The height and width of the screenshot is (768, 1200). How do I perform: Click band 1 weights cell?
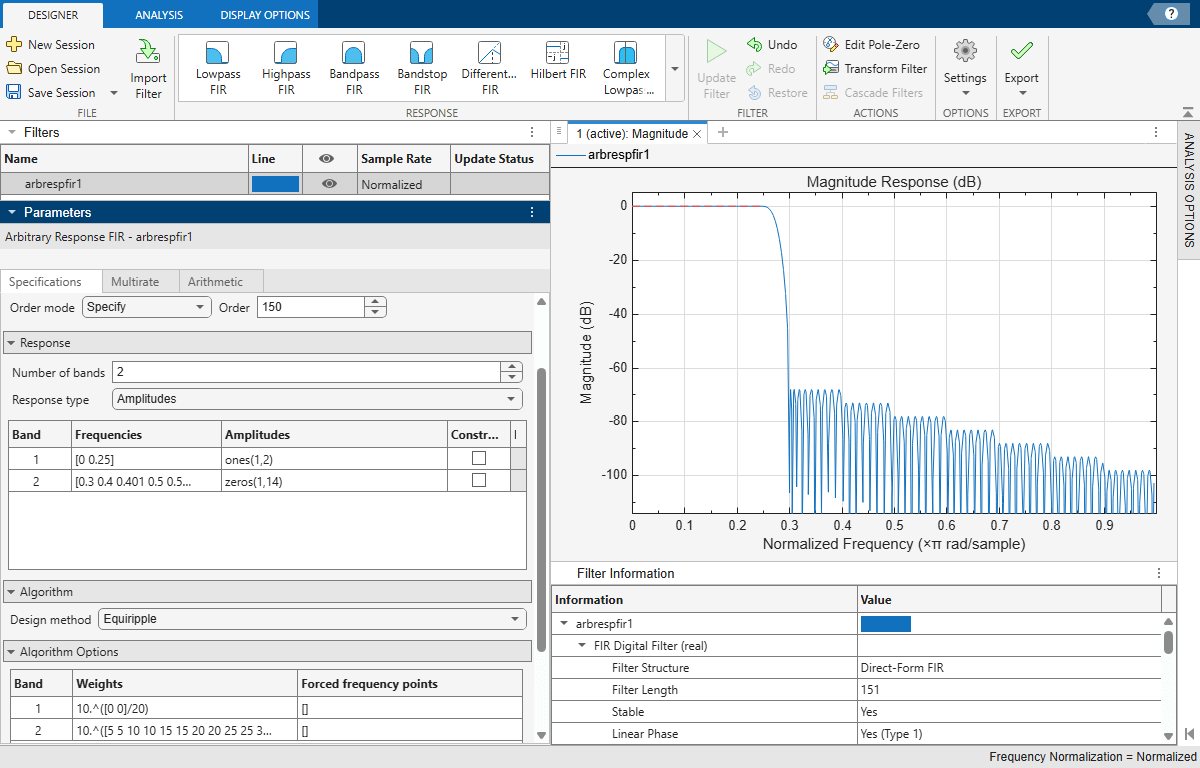pos(186,709)
